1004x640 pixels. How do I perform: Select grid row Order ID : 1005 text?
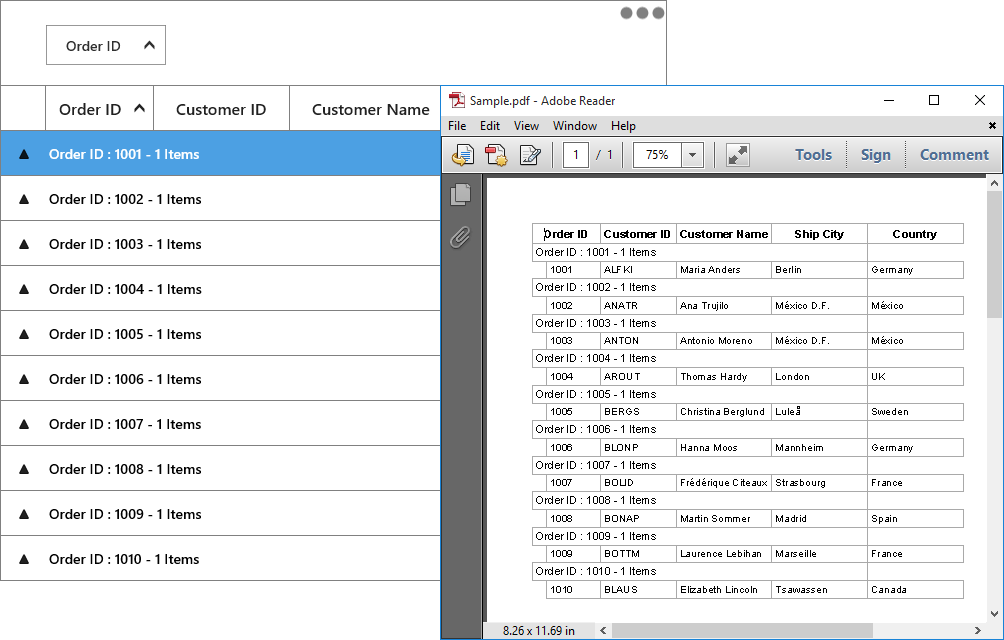[125, 334]
